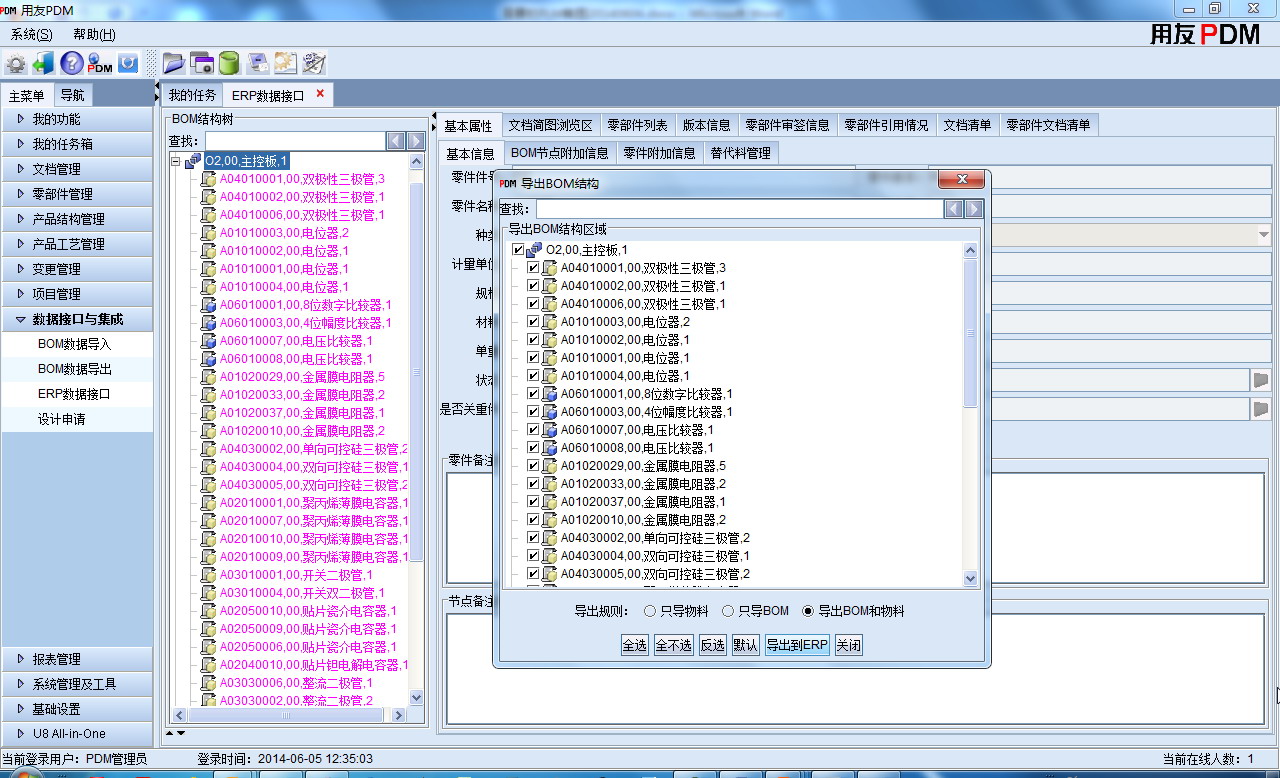Click part icon of A03010001 in BOM tree

click(x=208, y=575)
